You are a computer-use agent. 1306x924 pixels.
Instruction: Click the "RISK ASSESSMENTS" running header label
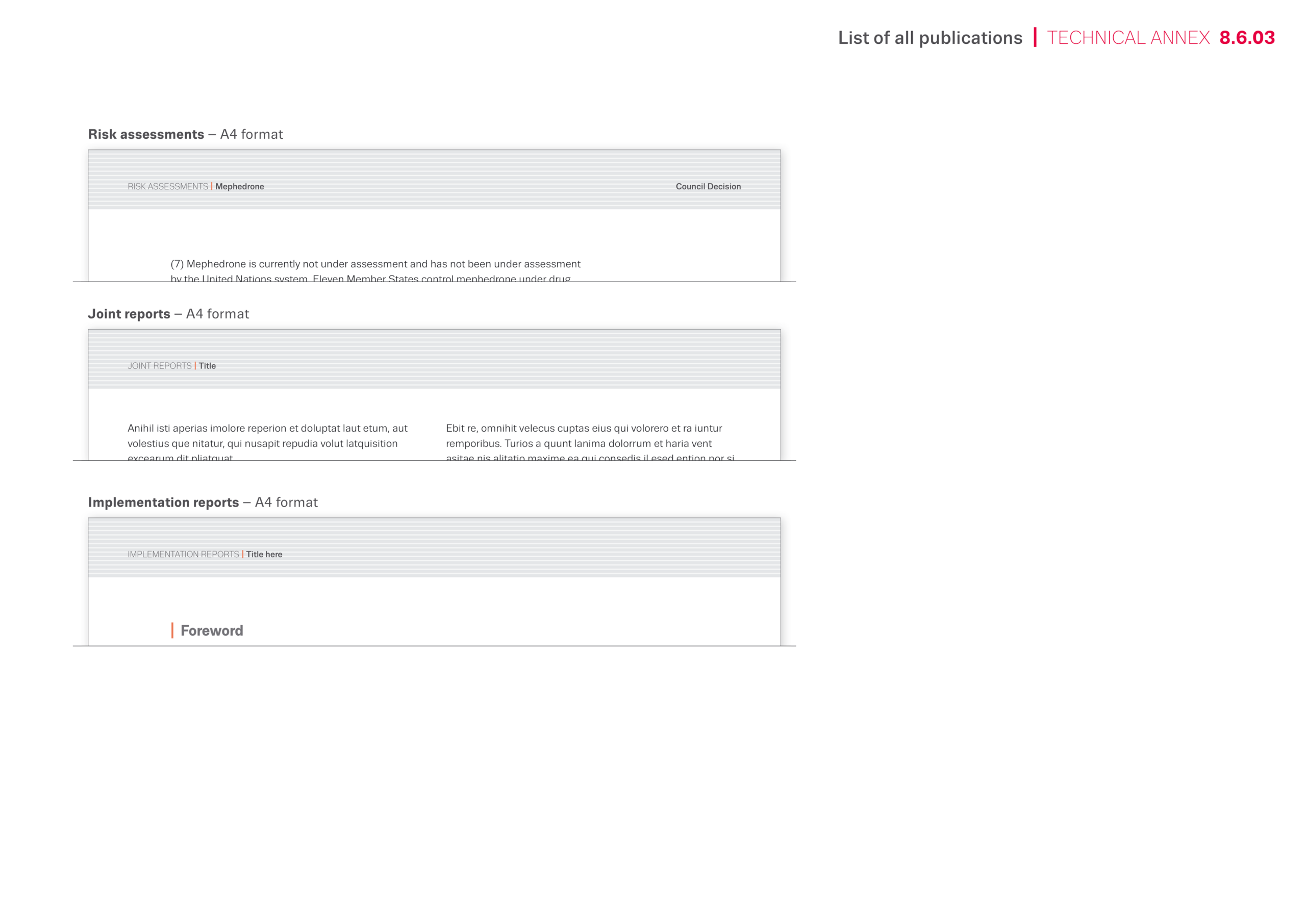(x=168, y=187)
